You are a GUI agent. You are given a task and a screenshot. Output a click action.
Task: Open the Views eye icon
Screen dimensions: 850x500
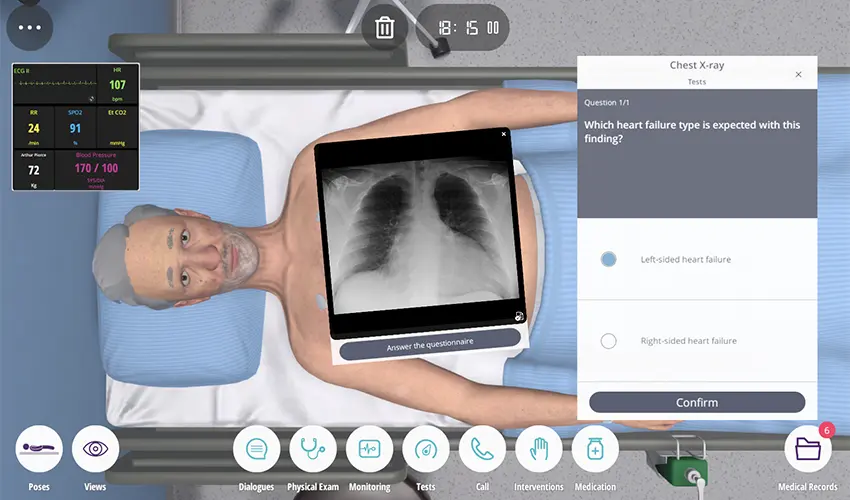pyautogui.click(x=95, y=449)
